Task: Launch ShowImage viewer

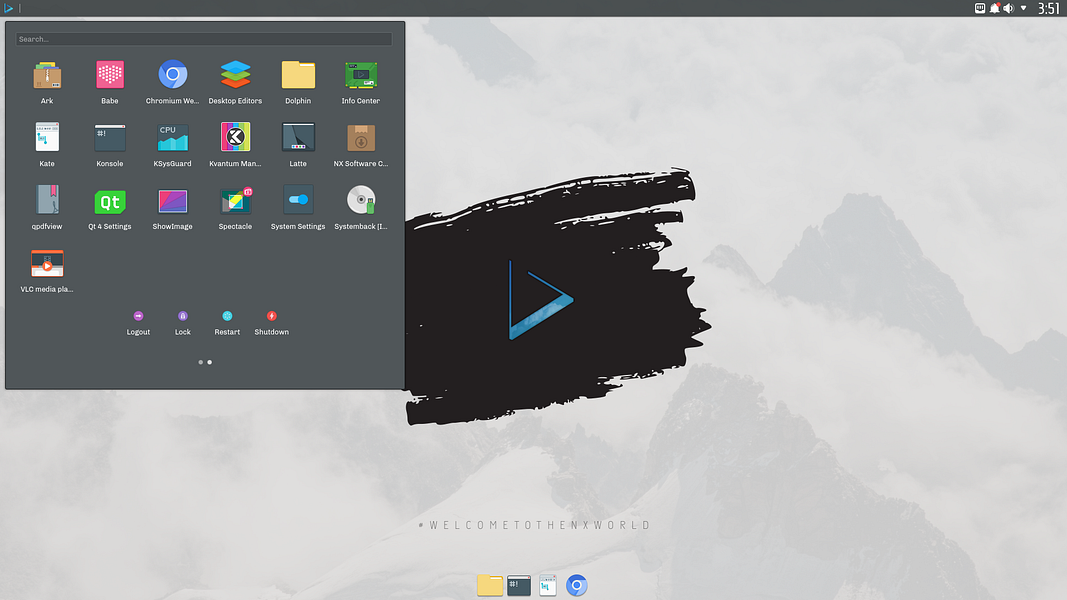Action: click(x=172, y=207)
